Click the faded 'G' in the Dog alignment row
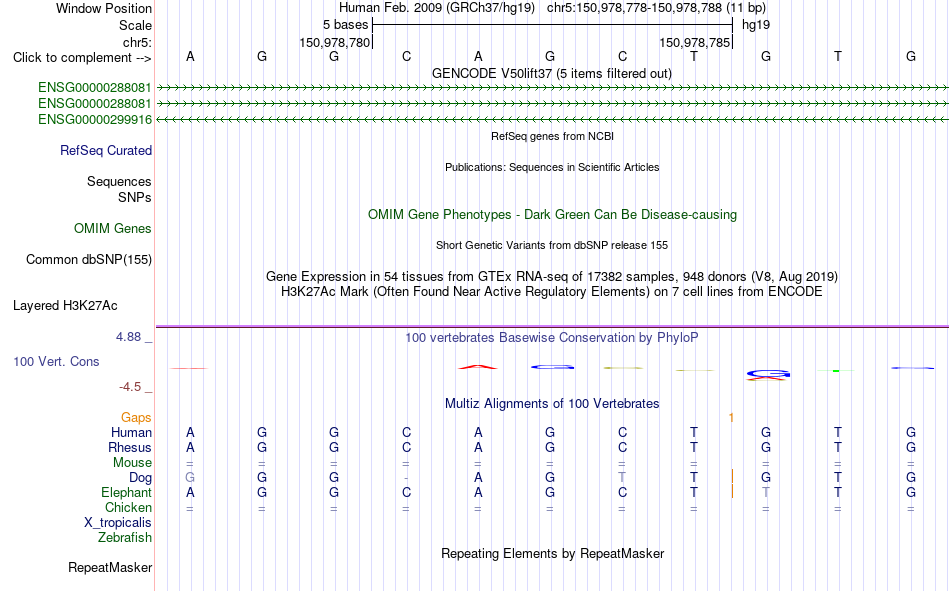Screen dimensions: 950x591 [x=190, y=478]
